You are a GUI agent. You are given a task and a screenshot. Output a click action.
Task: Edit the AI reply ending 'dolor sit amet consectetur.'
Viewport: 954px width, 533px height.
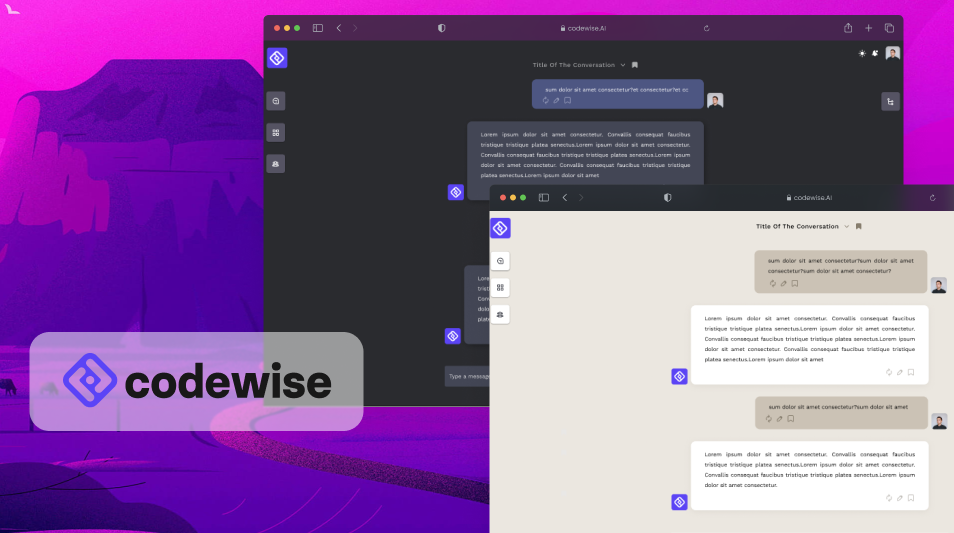pyautogui.click(x=900, y=498)
